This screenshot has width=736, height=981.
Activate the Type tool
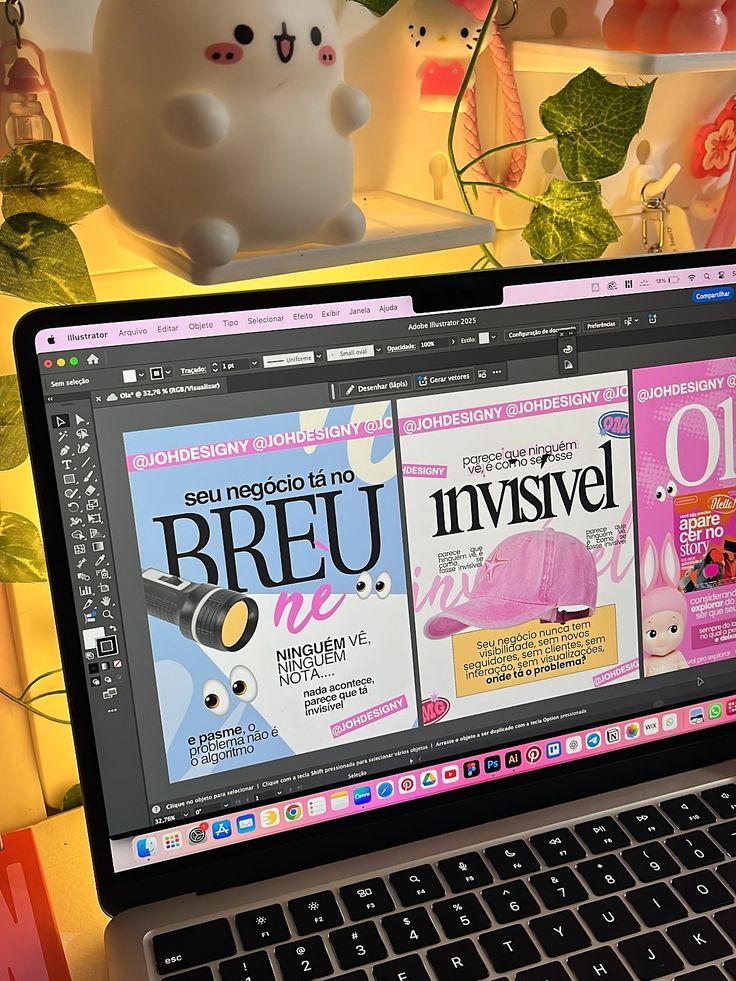pos(67,465)
